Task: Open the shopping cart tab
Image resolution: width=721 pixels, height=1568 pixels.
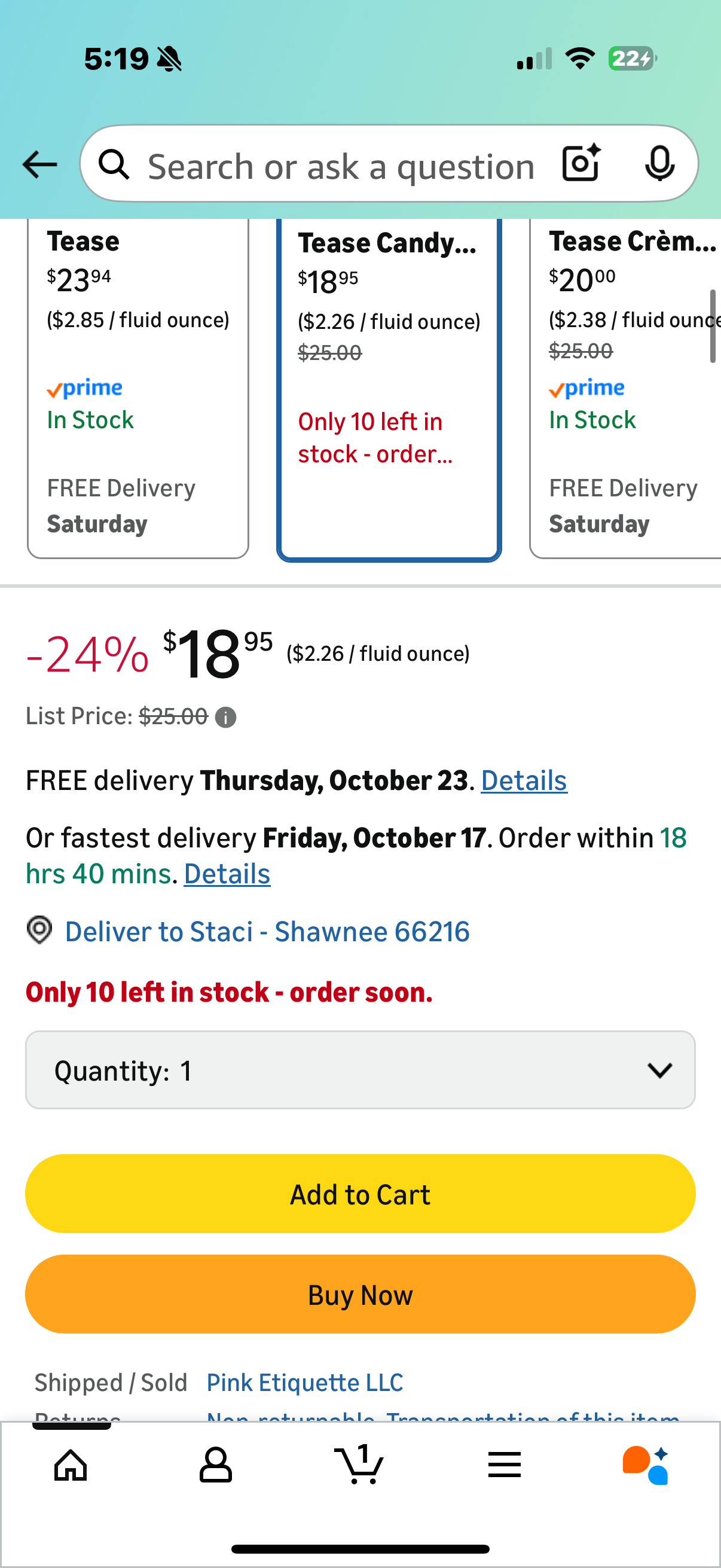Action: point(359,1465)
